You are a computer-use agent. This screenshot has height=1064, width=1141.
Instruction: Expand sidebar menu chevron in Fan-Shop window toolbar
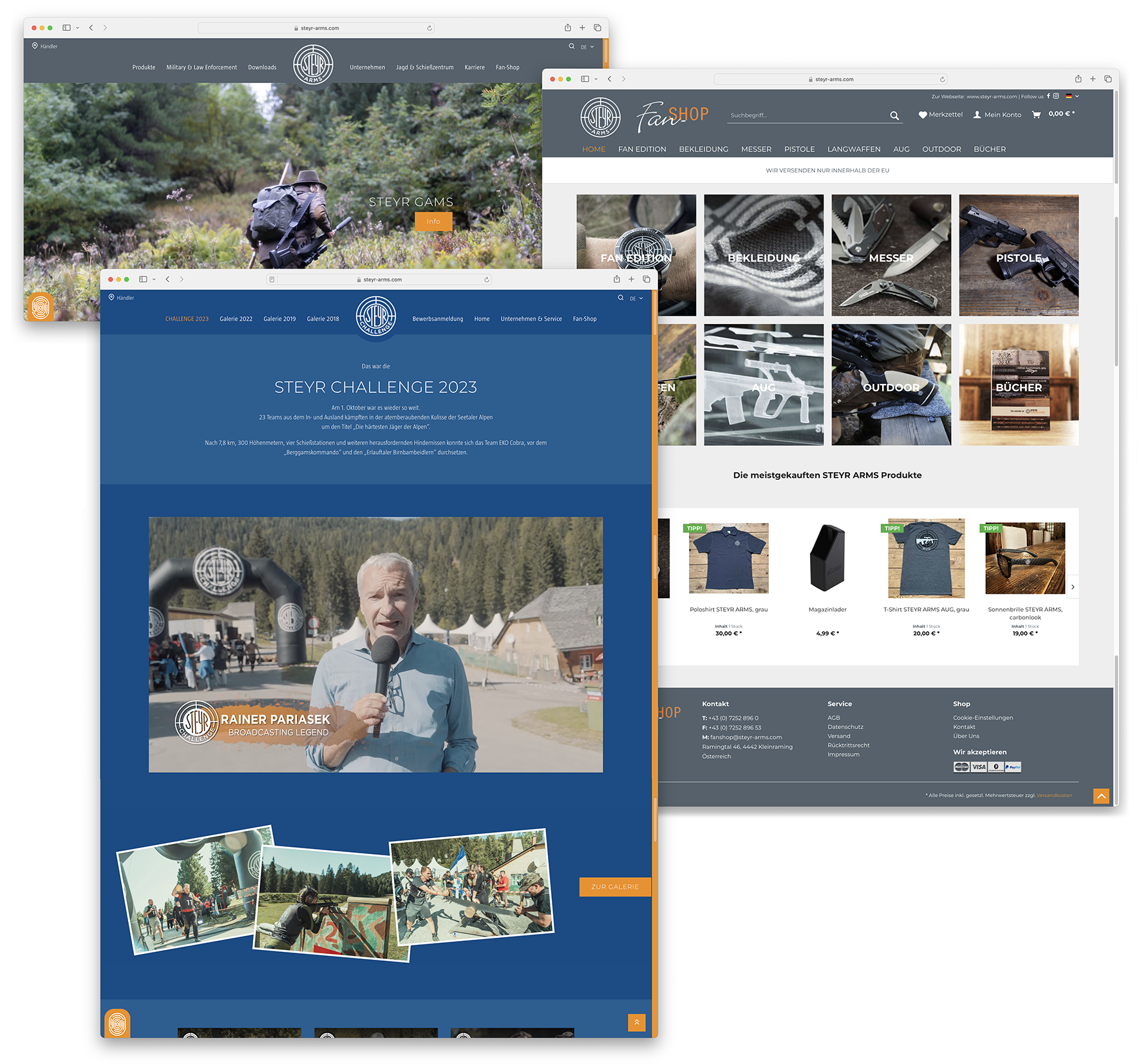(x=596, y=79)
